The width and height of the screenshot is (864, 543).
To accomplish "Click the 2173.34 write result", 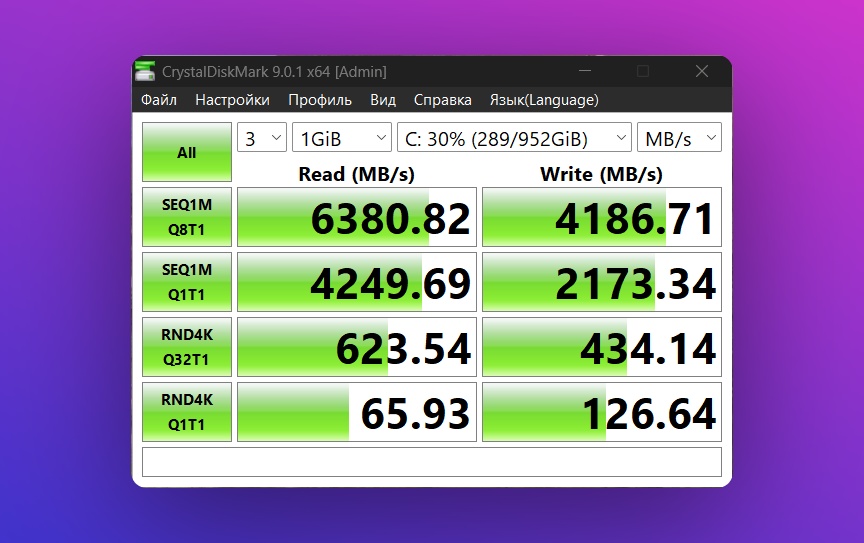I will pyautogui.click(x=602, y=282).
